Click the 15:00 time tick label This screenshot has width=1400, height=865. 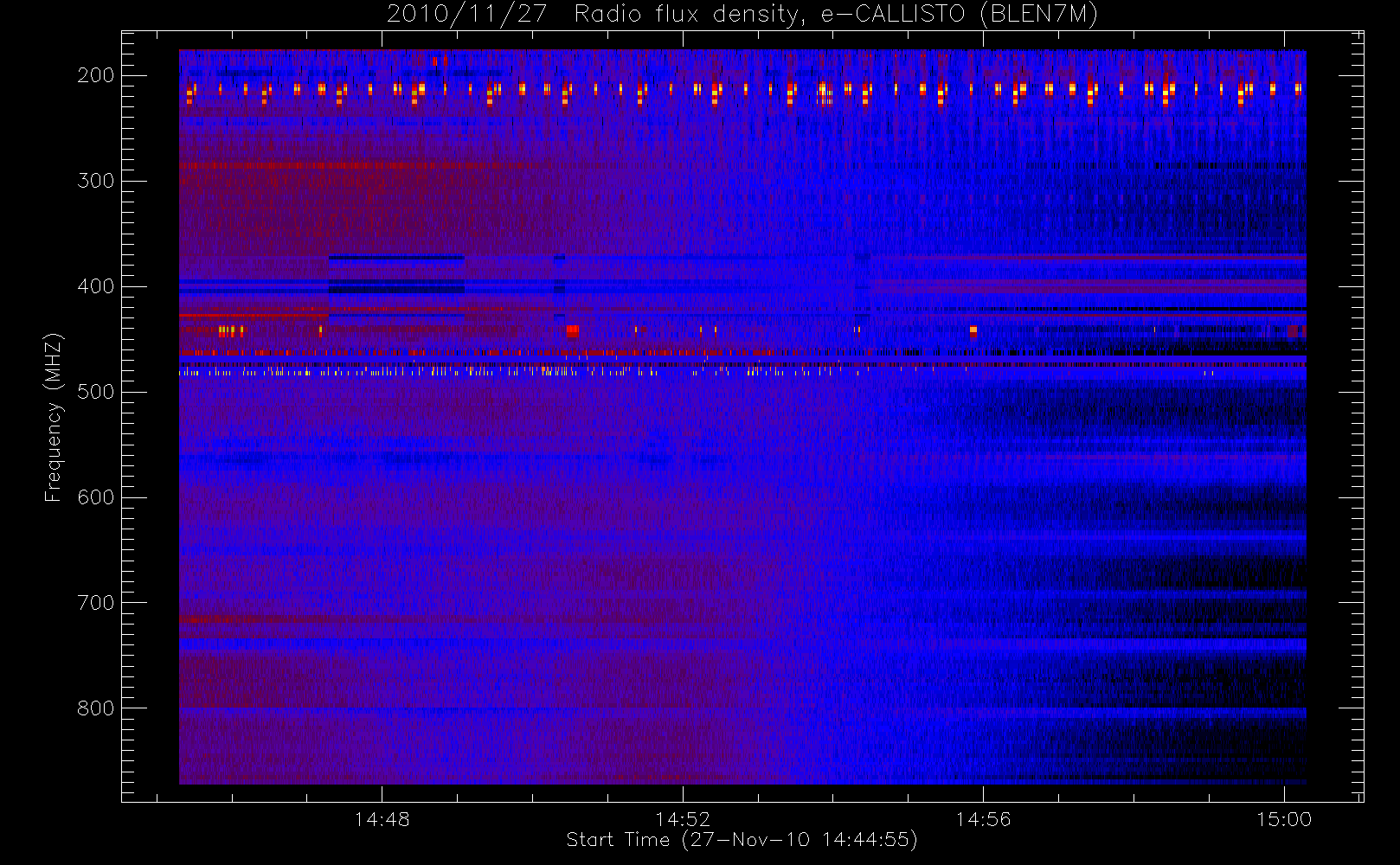pyautogui.click(x=1284, y=819)
